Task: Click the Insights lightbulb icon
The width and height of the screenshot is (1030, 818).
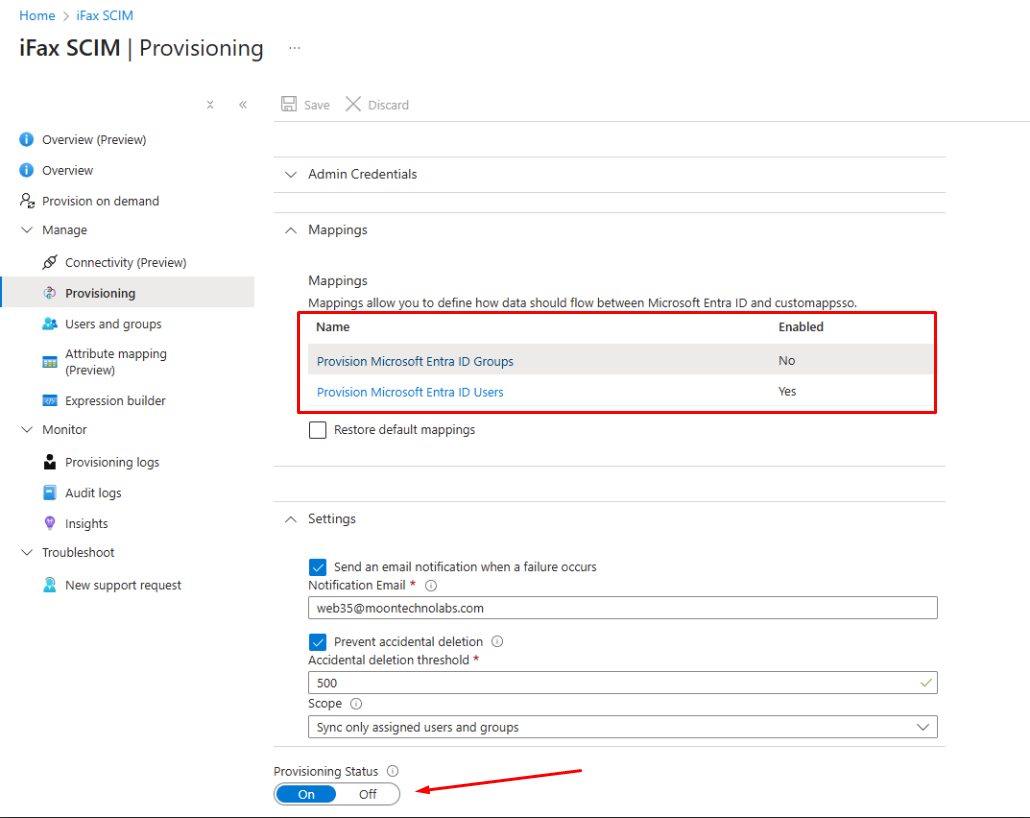Action: pos(50,523)
